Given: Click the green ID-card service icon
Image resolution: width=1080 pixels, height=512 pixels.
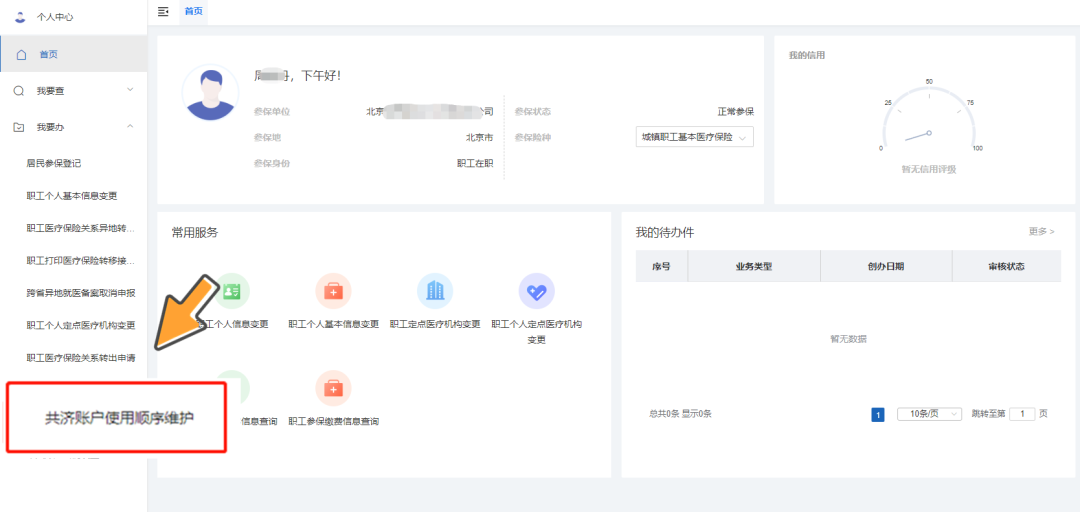Looking at the screenshot, I should [x=232, y=291].
